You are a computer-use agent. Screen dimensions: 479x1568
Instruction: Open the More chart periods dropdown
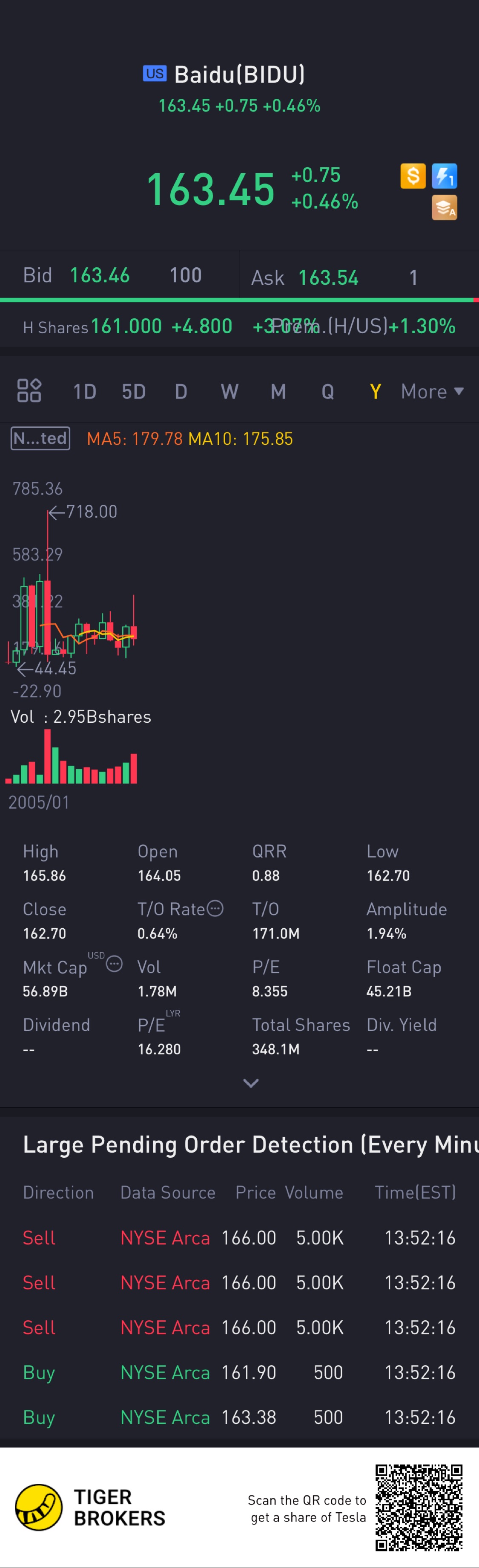click(432, 392)
